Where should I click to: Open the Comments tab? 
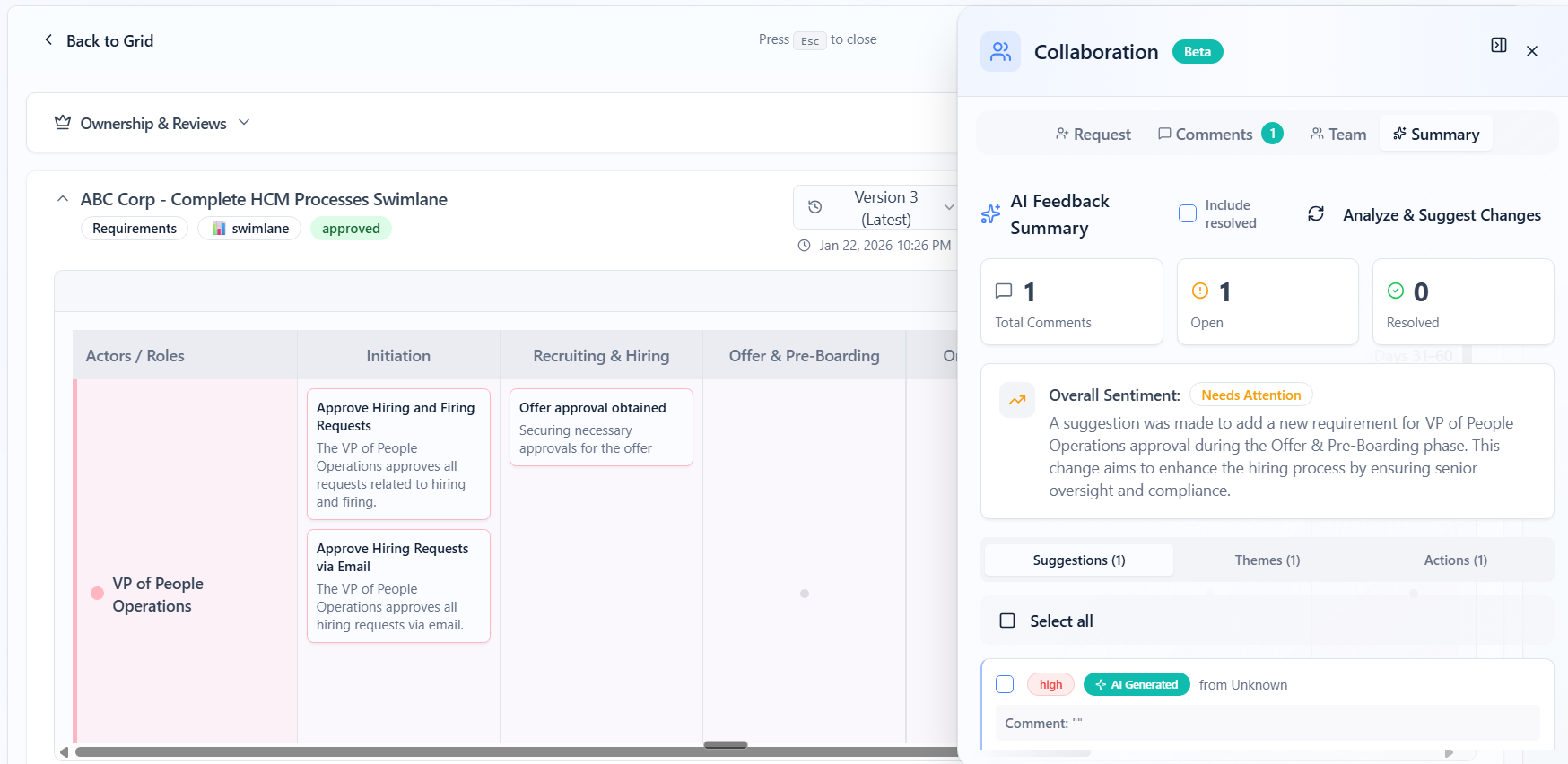(1220, 134)
